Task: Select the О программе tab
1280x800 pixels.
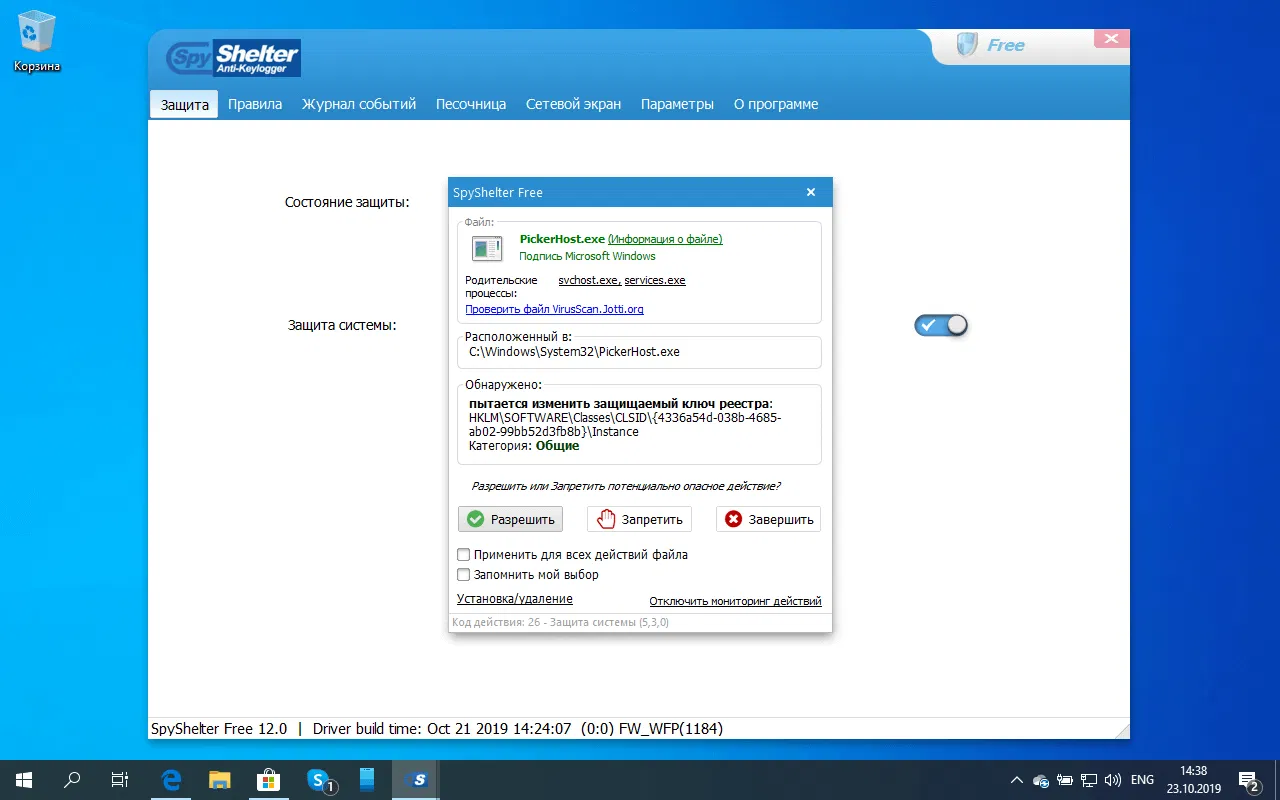Action: [x=776, y=104]
